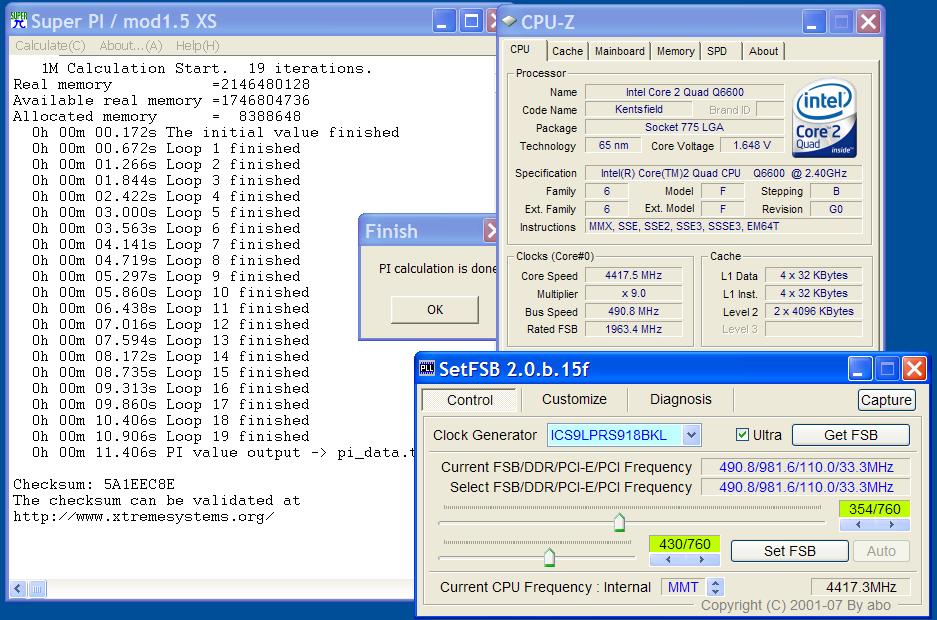Click the http://www.xtremesystems.org/ text
The image size is (937, 620).
[x=143, y=517]
